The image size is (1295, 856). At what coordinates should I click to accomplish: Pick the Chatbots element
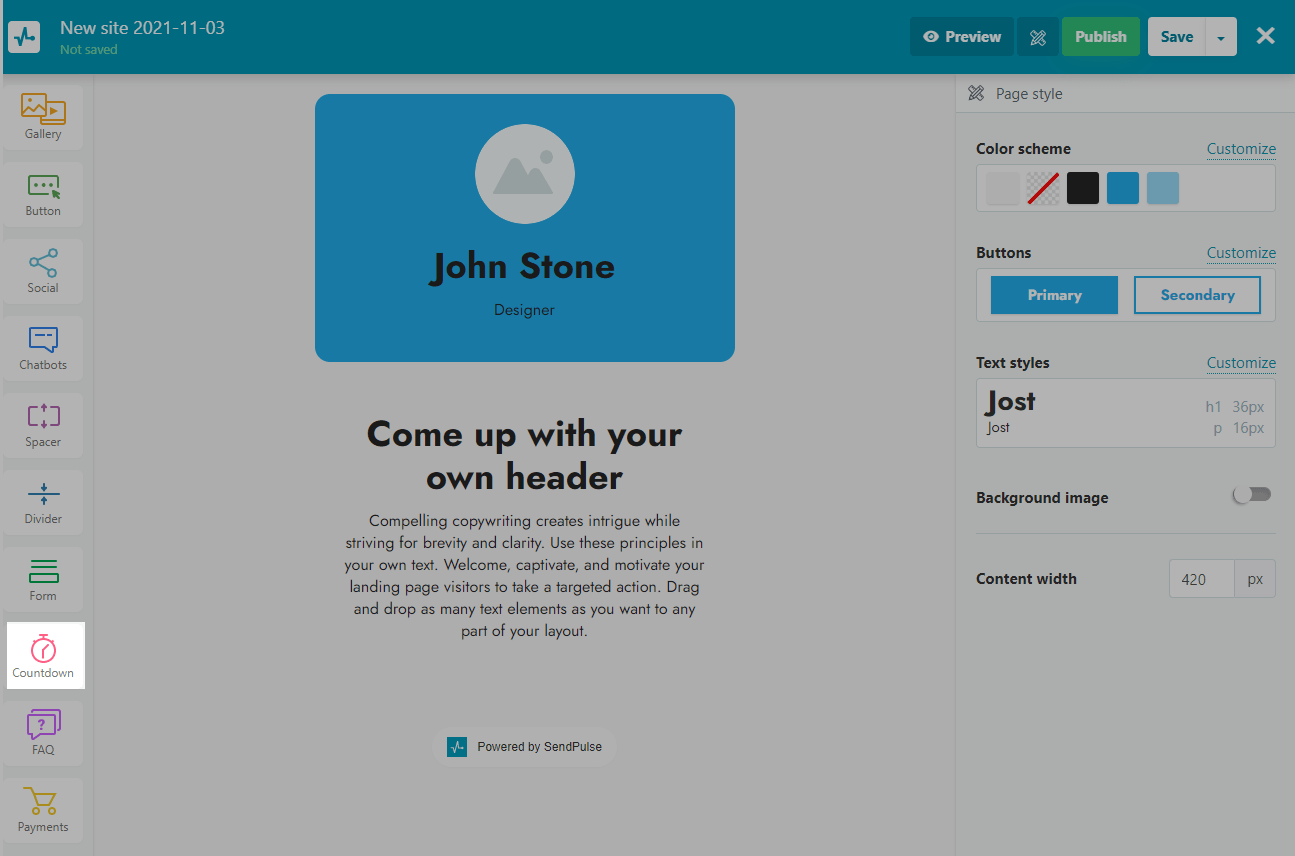[43, 348]
